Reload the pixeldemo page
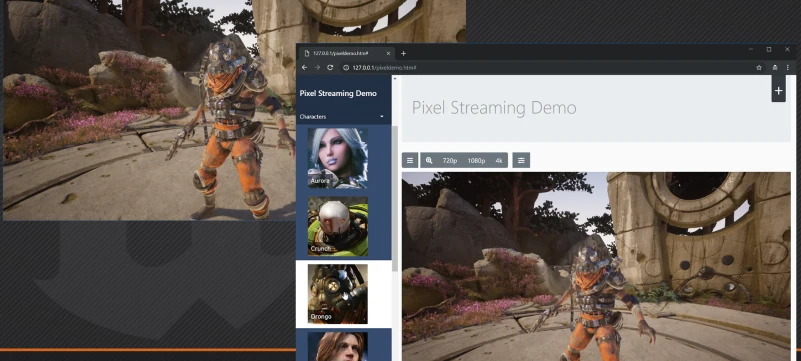The width and height of the screenshot is (801, 361). coord(330,67)
